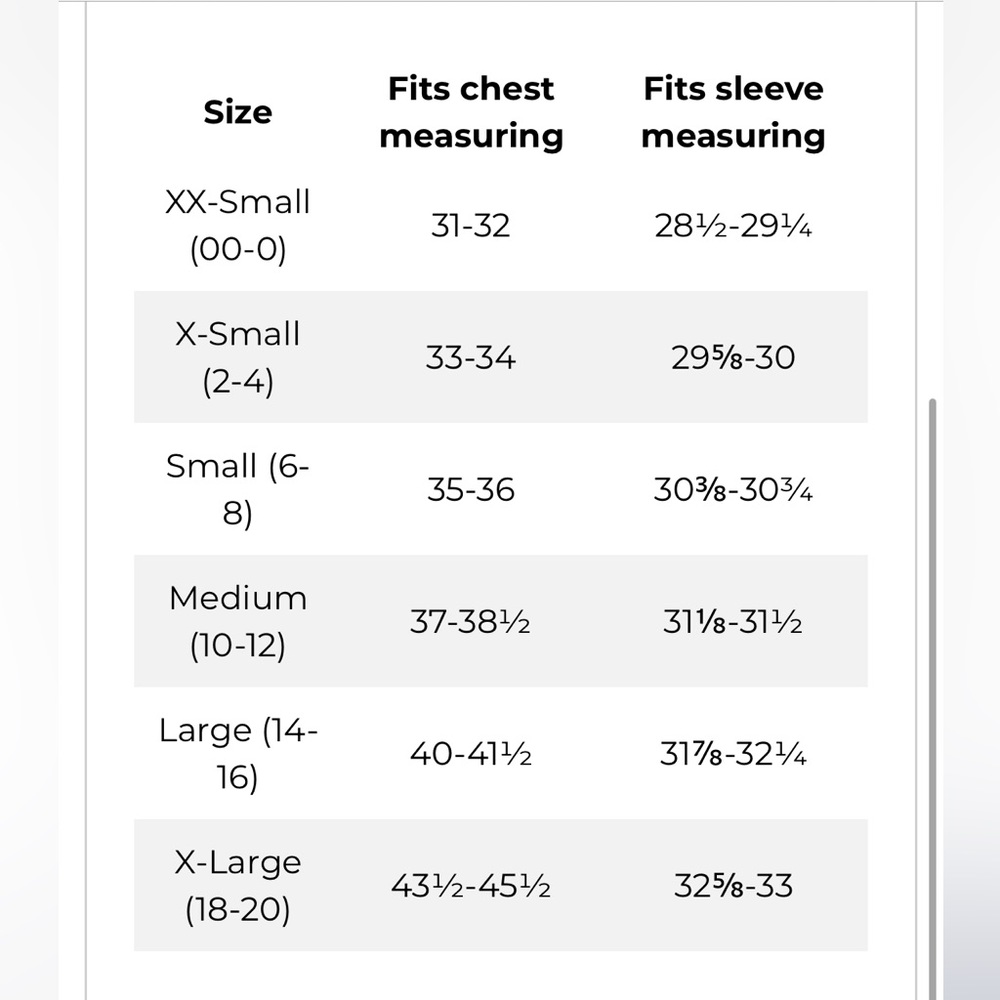
Task: Select the X-Small (2-4) size cell
Action: pos(238,357)
